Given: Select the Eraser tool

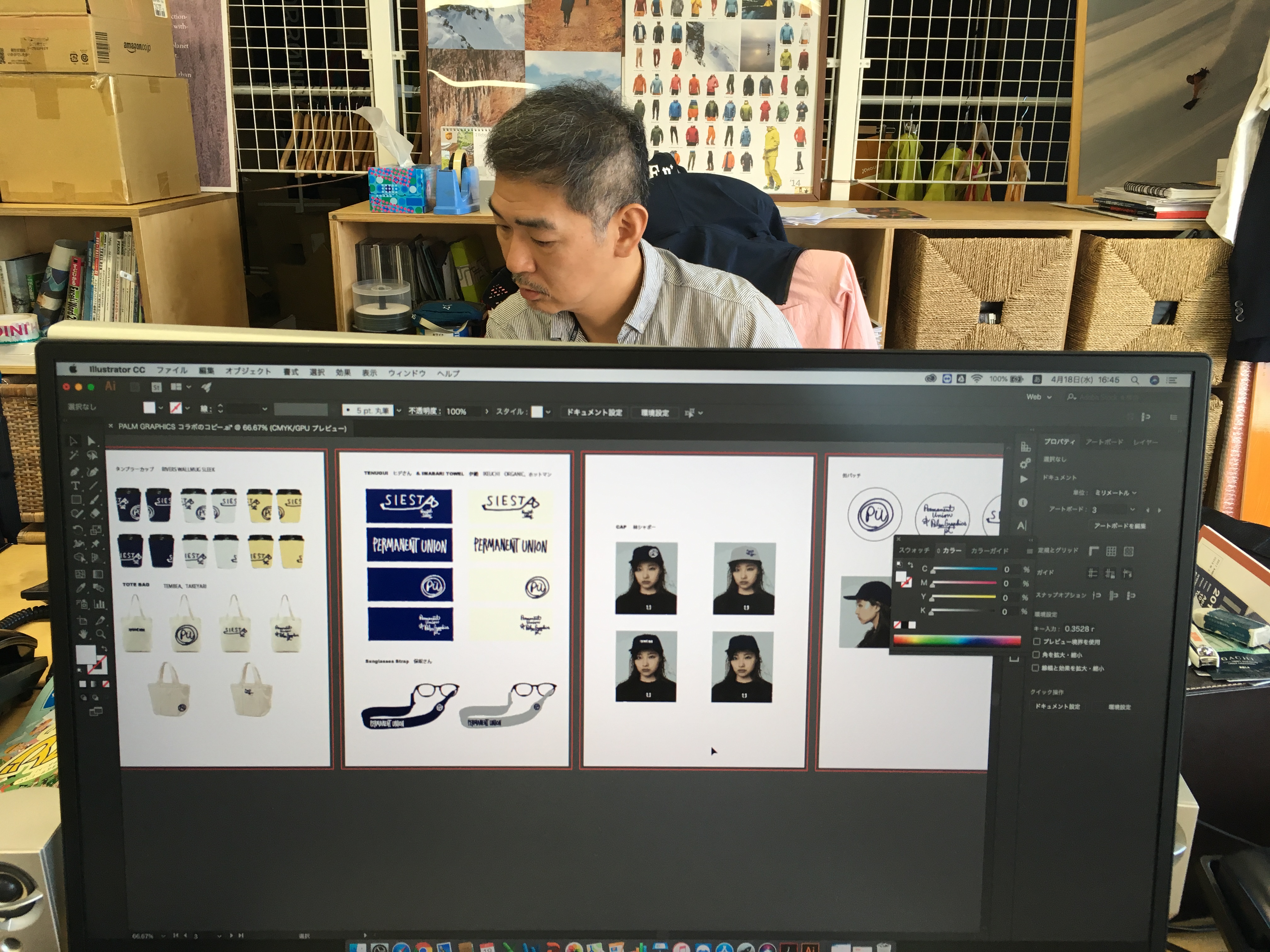Looking at the screenshot, I should tap(95, 514).
